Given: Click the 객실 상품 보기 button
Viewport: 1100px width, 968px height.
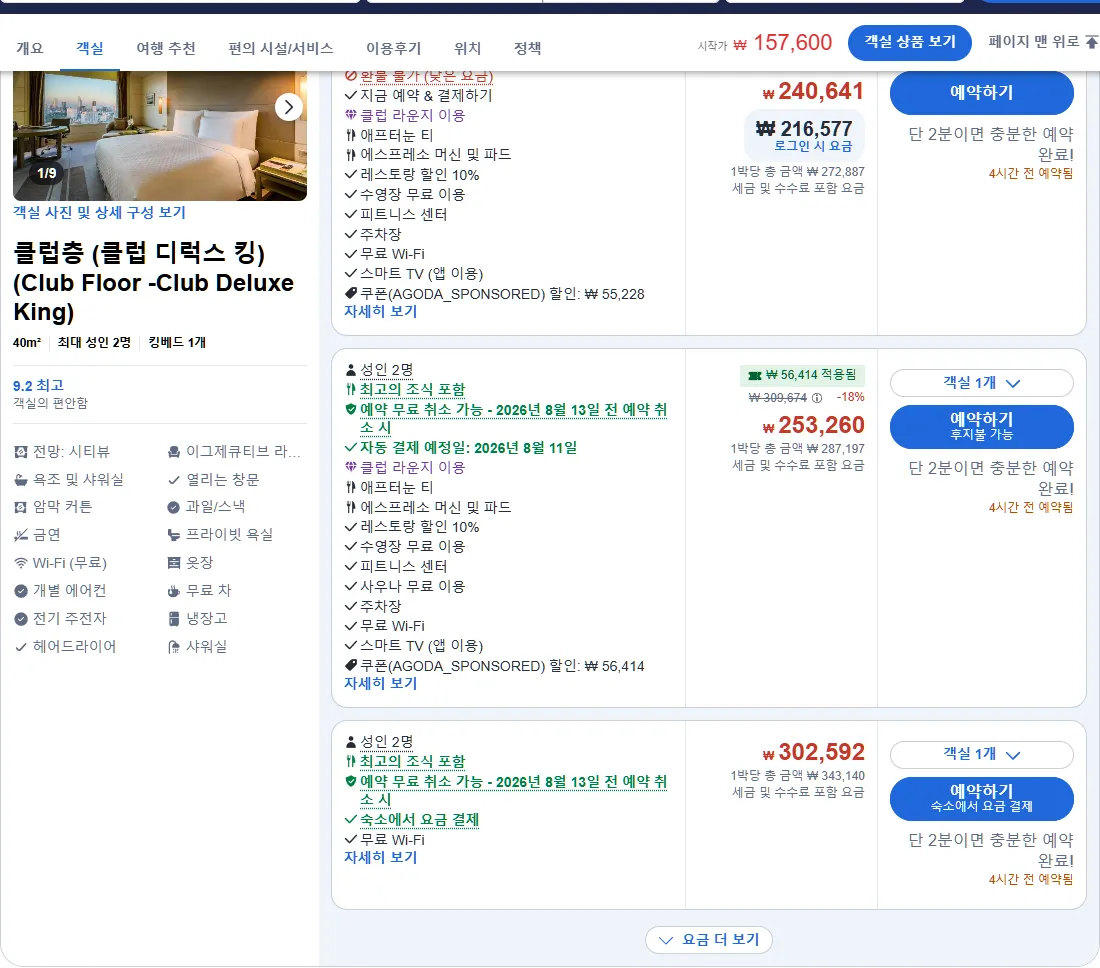Looking at the screenshot, I should (x=910, y=43).
